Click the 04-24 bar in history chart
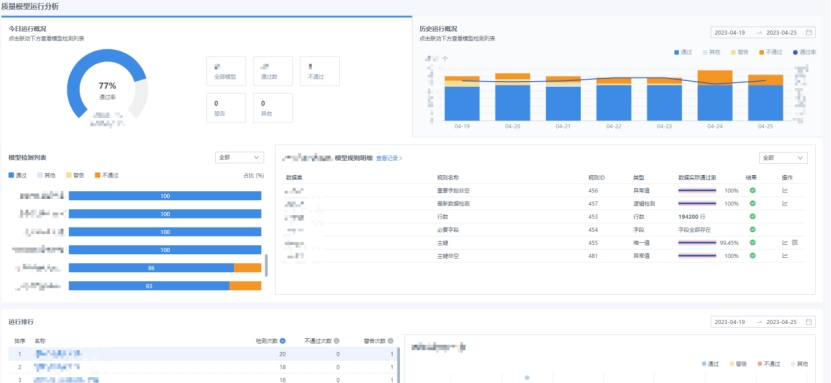Viewport: 831px width, 383px height. click(714, 95)
